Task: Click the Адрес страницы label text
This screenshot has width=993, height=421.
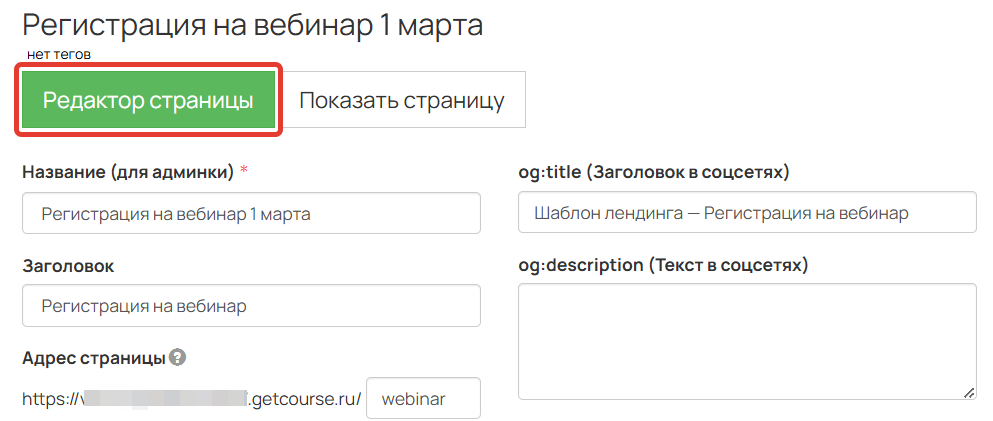Action: pyautogui.click(x=94, y=358)
